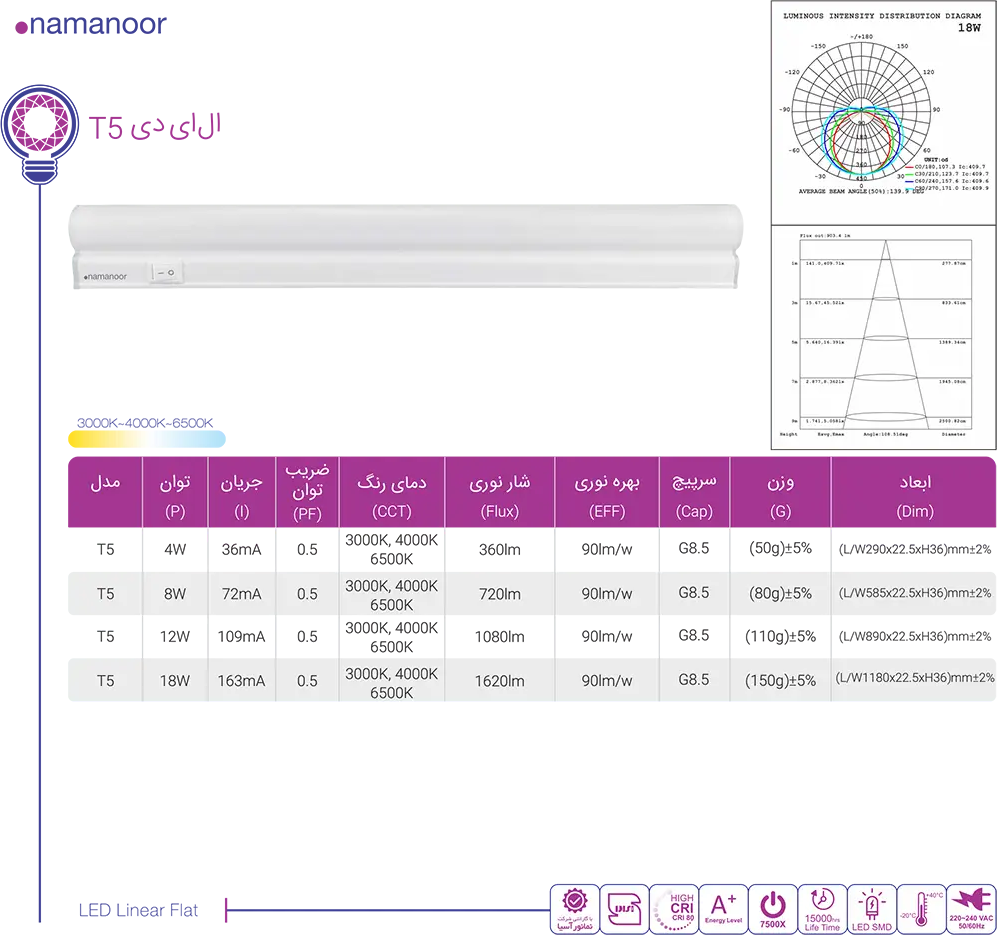The height and width of the screenshot is (935, 997).
Task: Click the 18W power cell in the table
Action: 175,681
